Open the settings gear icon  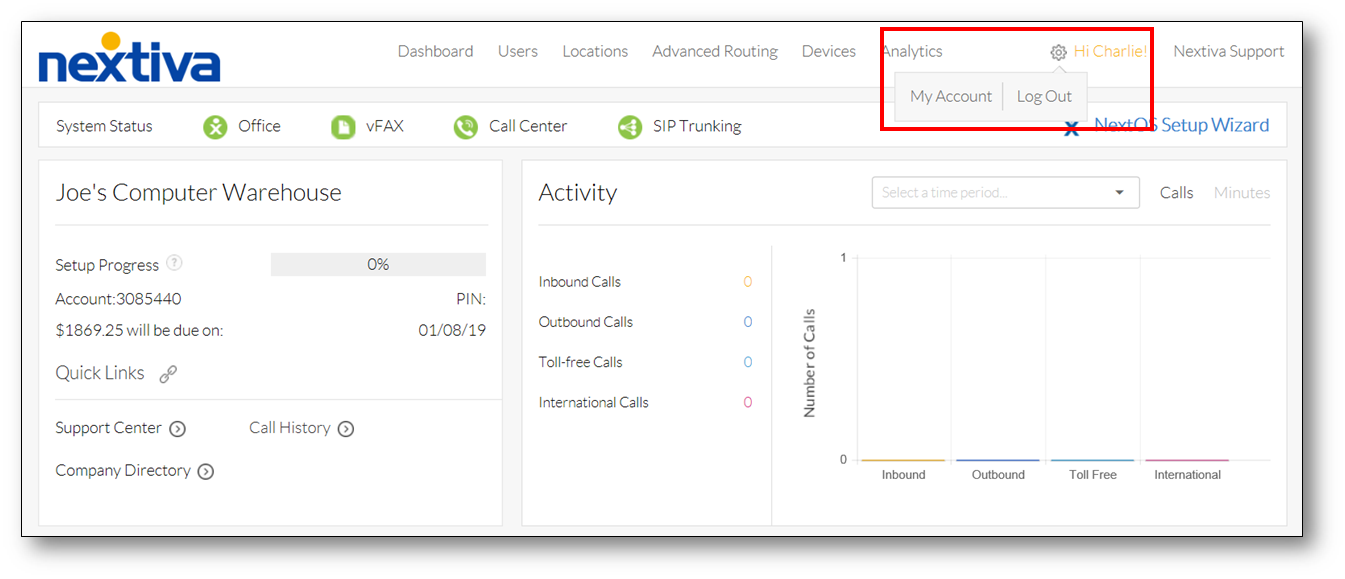1059,52
